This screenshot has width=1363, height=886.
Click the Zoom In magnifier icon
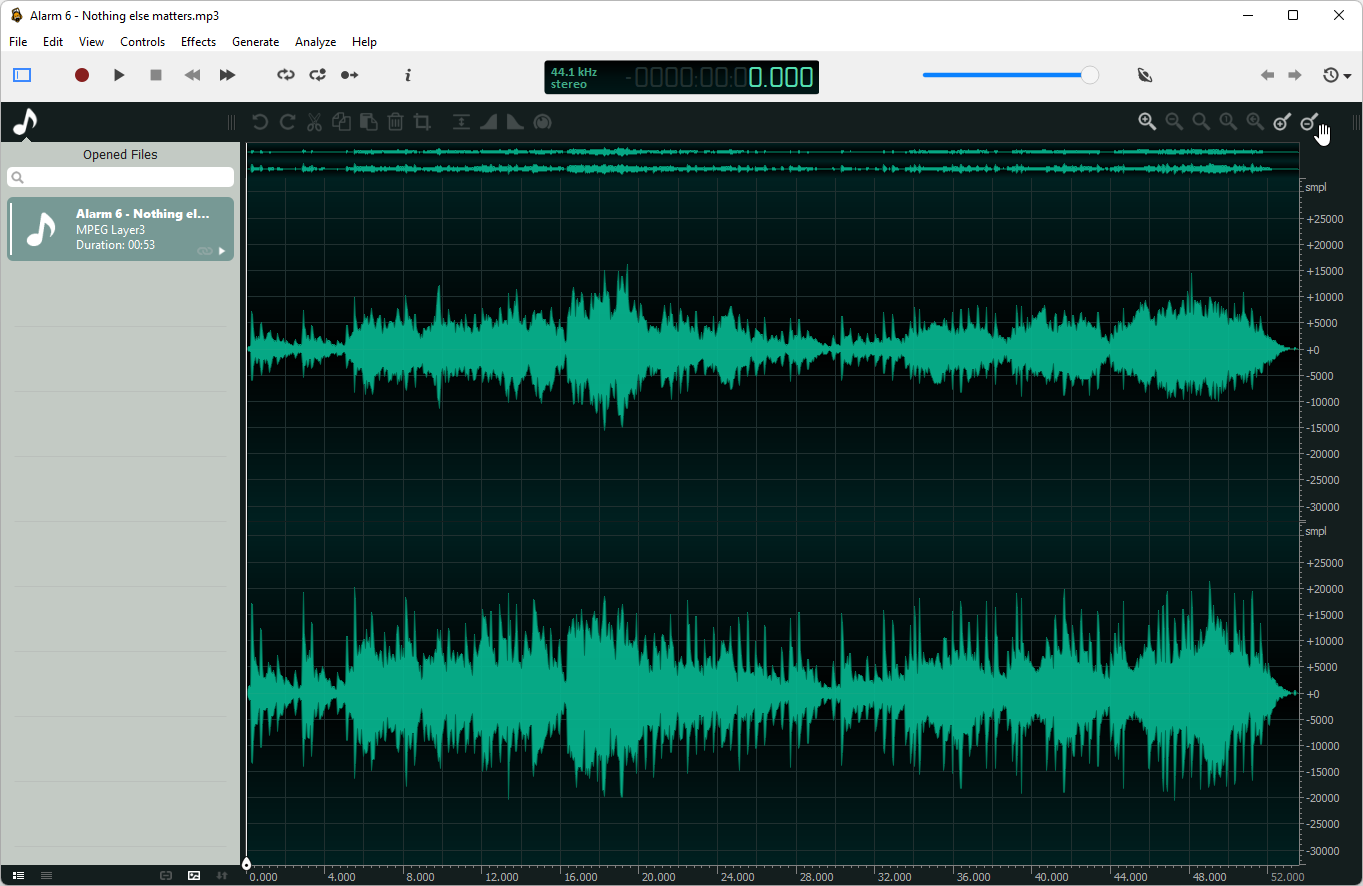[1147, 122]
